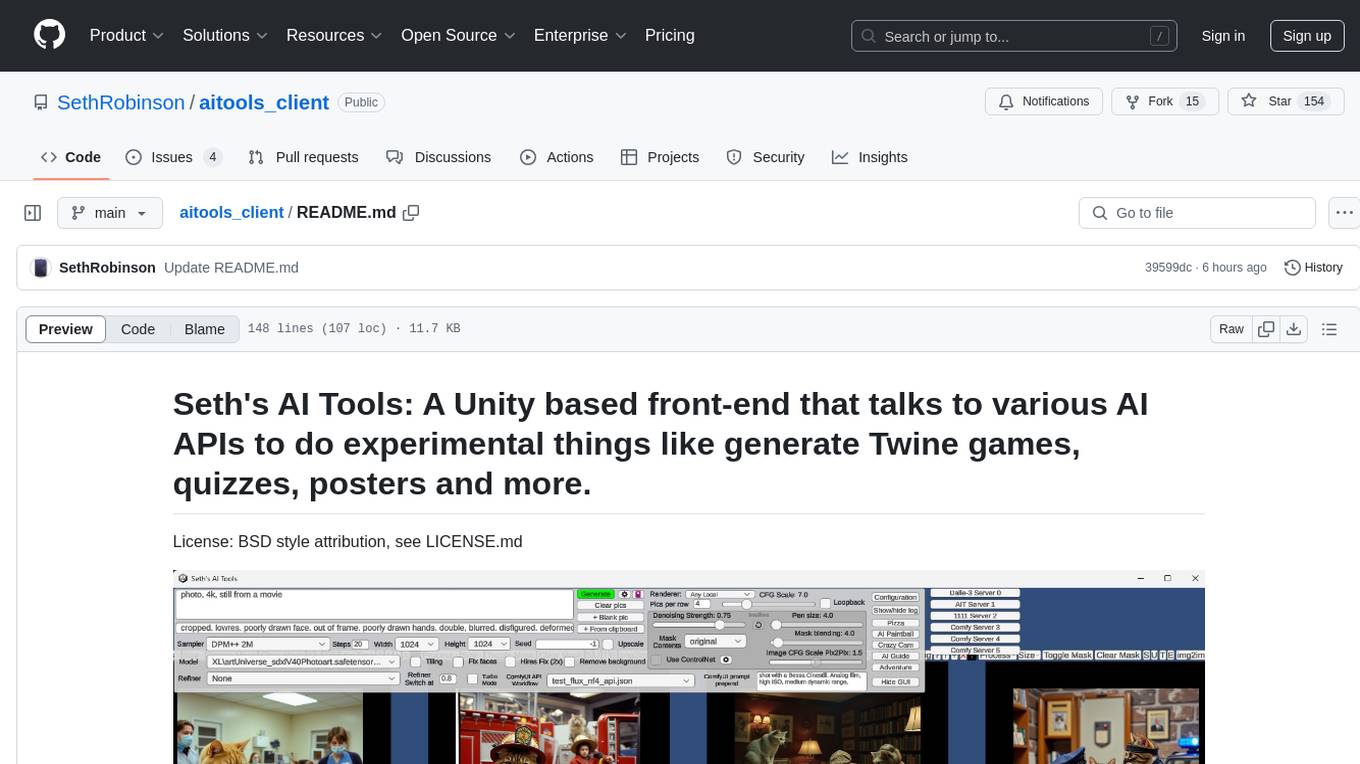Click the License BSD style attribution text
The width and height of the screenshot is (1360, 764).
click(x=347, y=541)
